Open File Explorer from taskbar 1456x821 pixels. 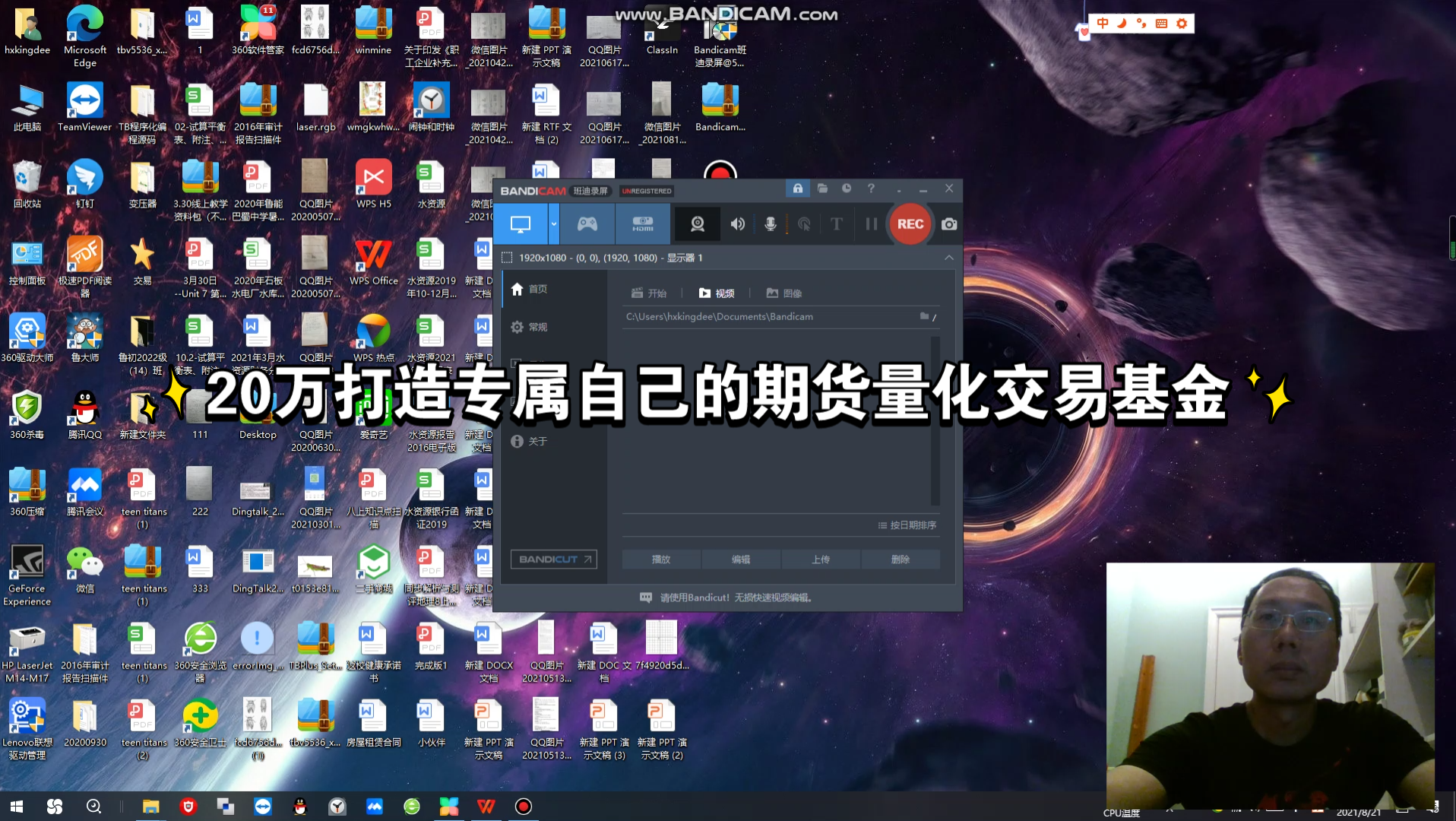pyautogui.click(x=150, y=807)
